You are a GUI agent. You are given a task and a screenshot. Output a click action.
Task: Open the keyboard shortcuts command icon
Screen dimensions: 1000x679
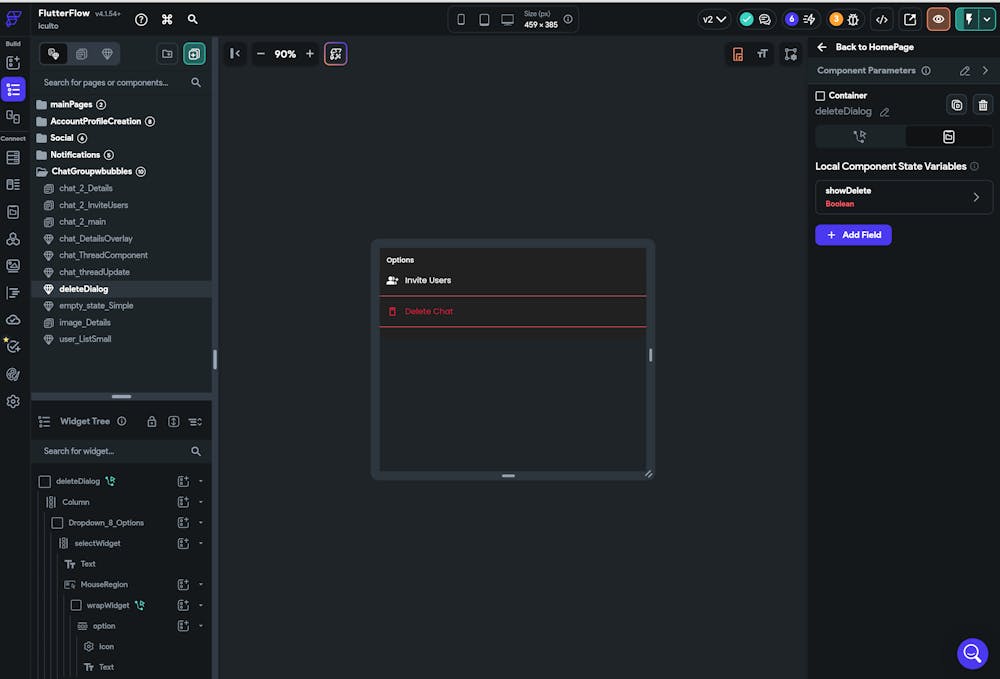pyautogui.click(x=167, y=19)
